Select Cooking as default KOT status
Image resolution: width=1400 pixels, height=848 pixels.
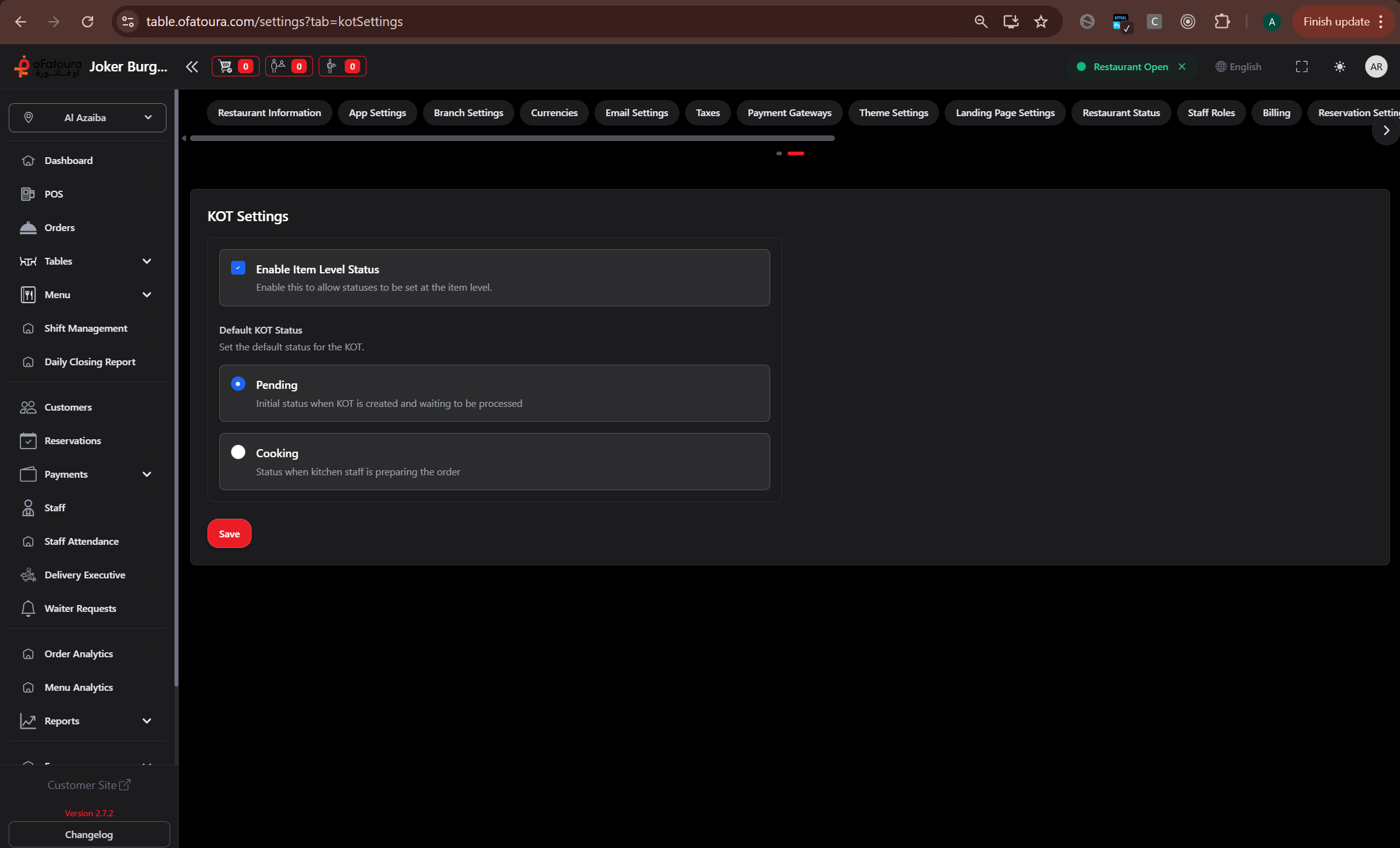pyautogui.click(x=238, y=452)
